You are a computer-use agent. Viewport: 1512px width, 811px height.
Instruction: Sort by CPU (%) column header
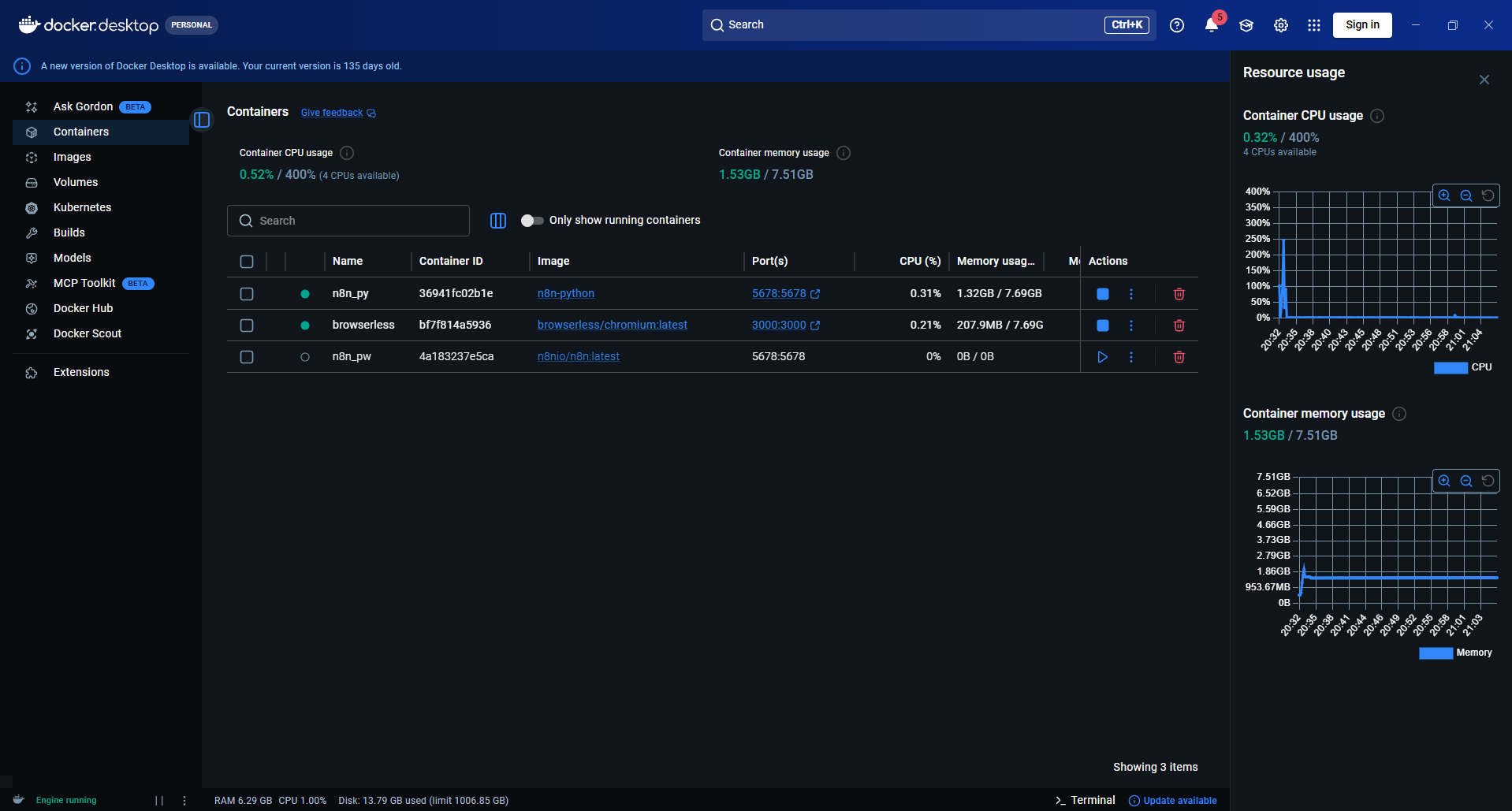tap(920, 261)
